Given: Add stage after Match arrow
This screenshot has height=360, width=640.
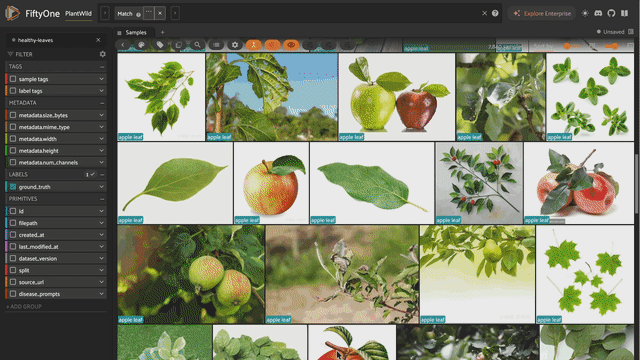Looking at the screenshot, I should [175, 13].
